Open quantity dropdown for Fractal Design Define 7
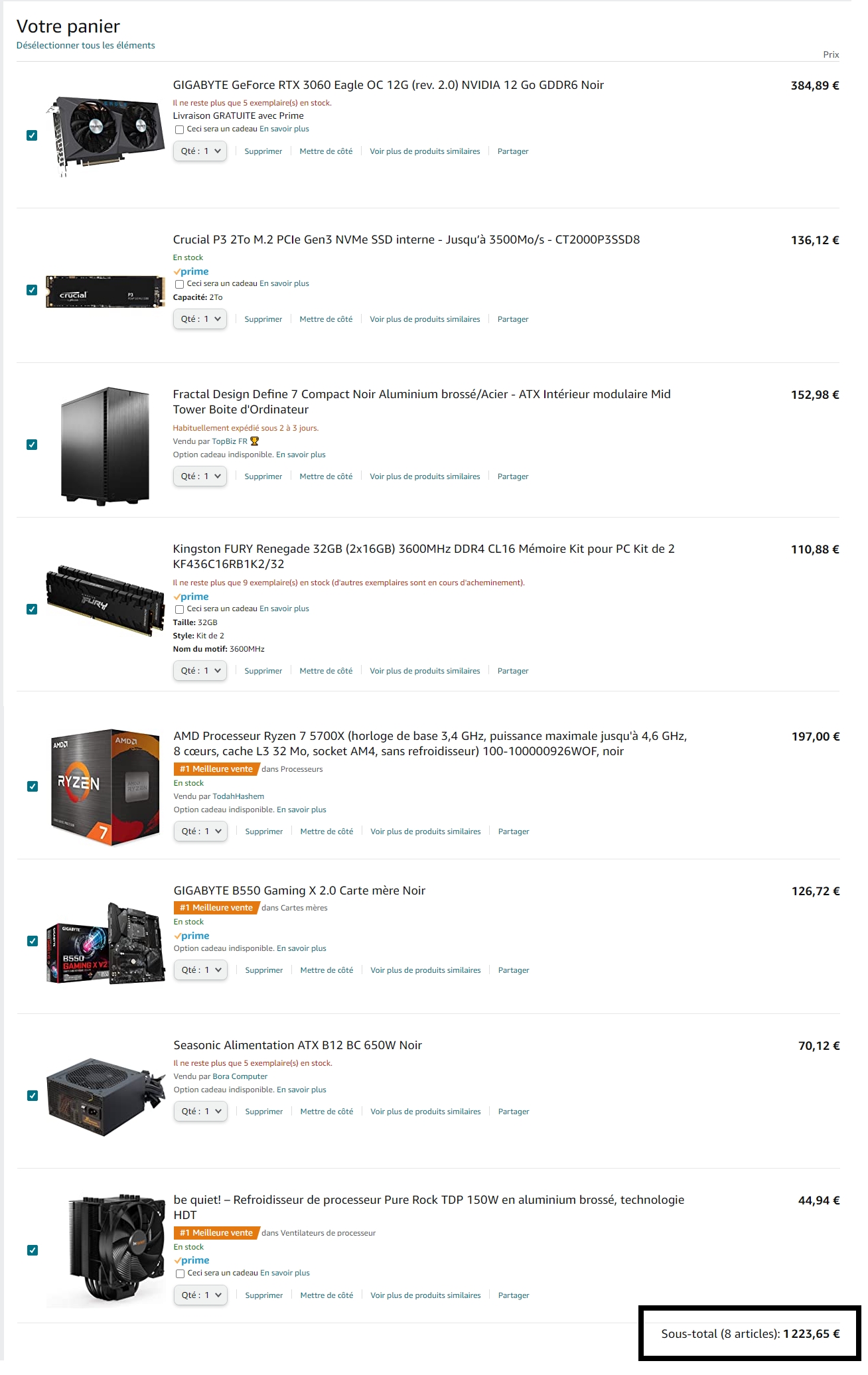Viewport: 868px width, 1375px height. [x=200, y=476]
